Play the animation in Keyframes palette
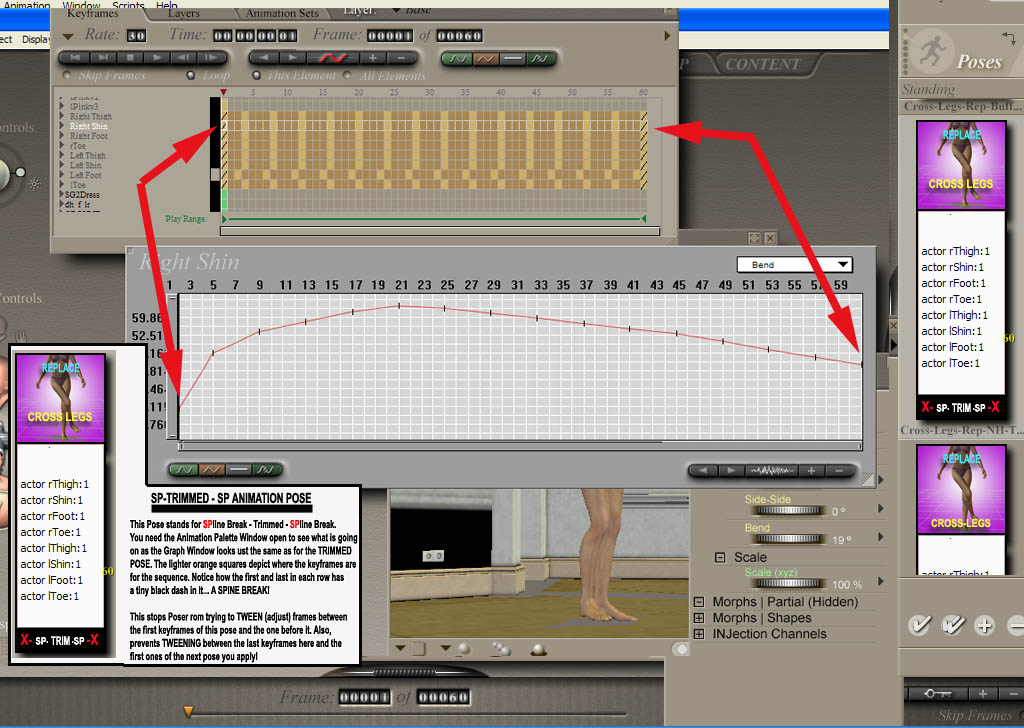This screenshot has width=1024, height=728. pos(156,57)
